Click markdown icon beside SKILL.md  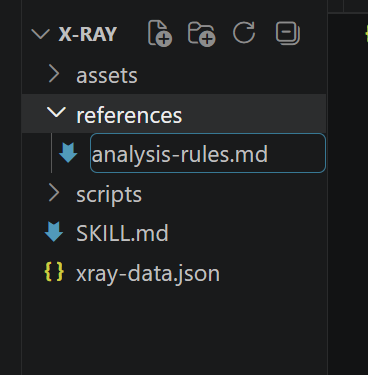[54, 232]
